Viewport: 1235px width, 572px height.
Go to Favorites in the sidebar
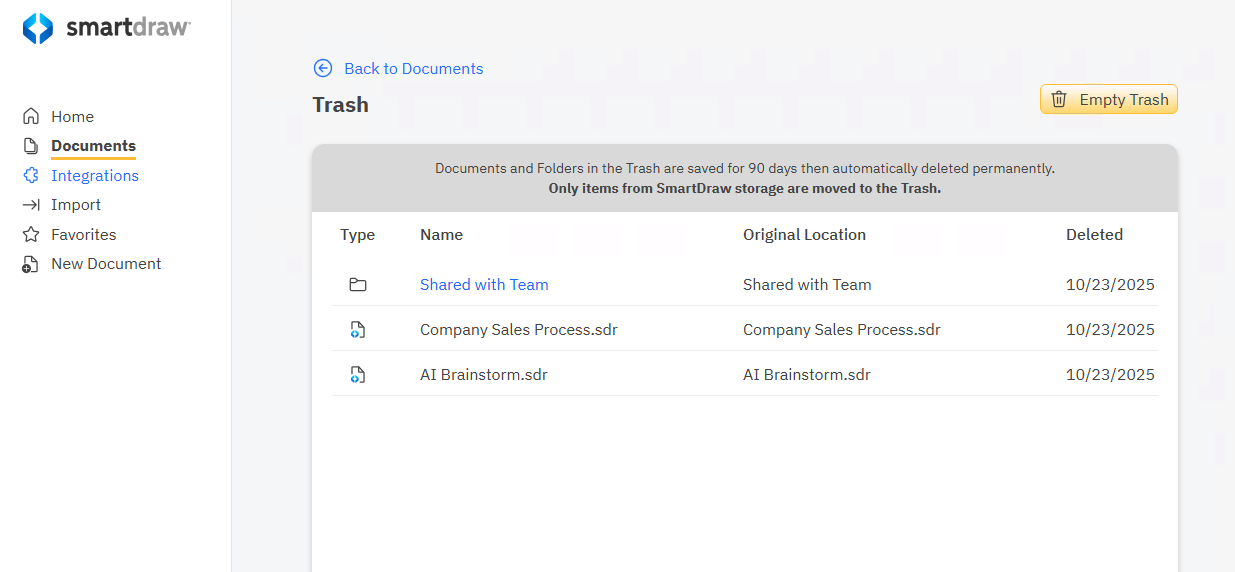pyautogui.click(x=84, y=234)
